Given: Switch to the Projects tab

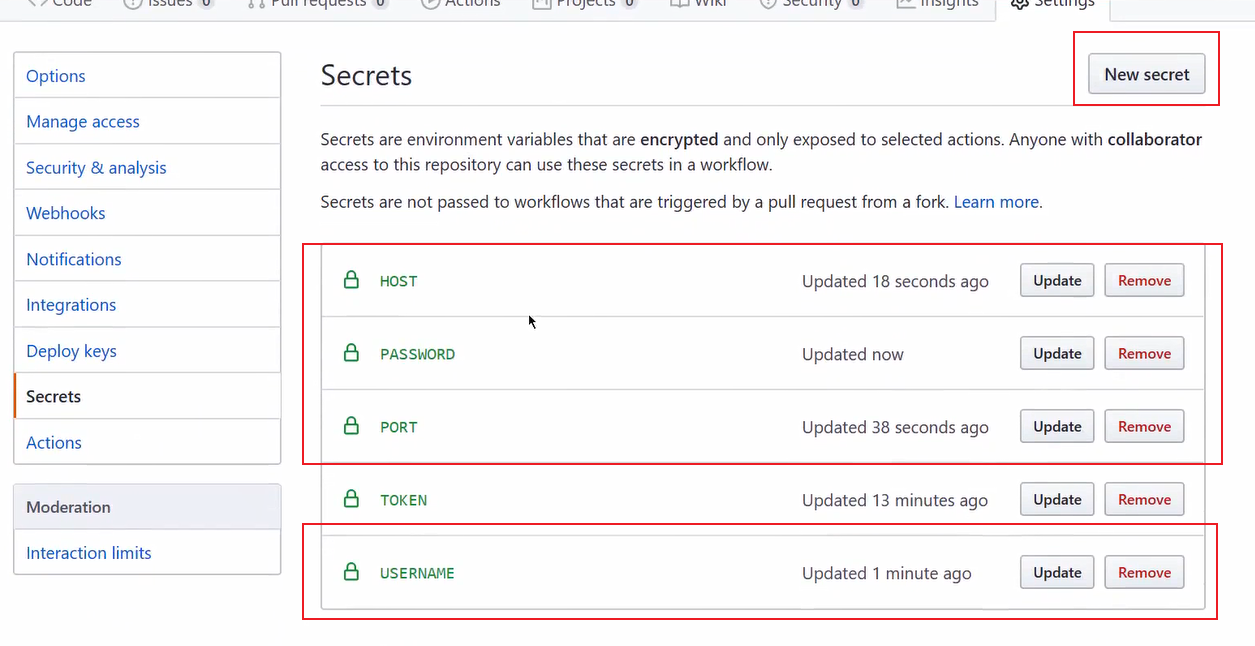Looking at the screenshot, I should tap(586, 6).
